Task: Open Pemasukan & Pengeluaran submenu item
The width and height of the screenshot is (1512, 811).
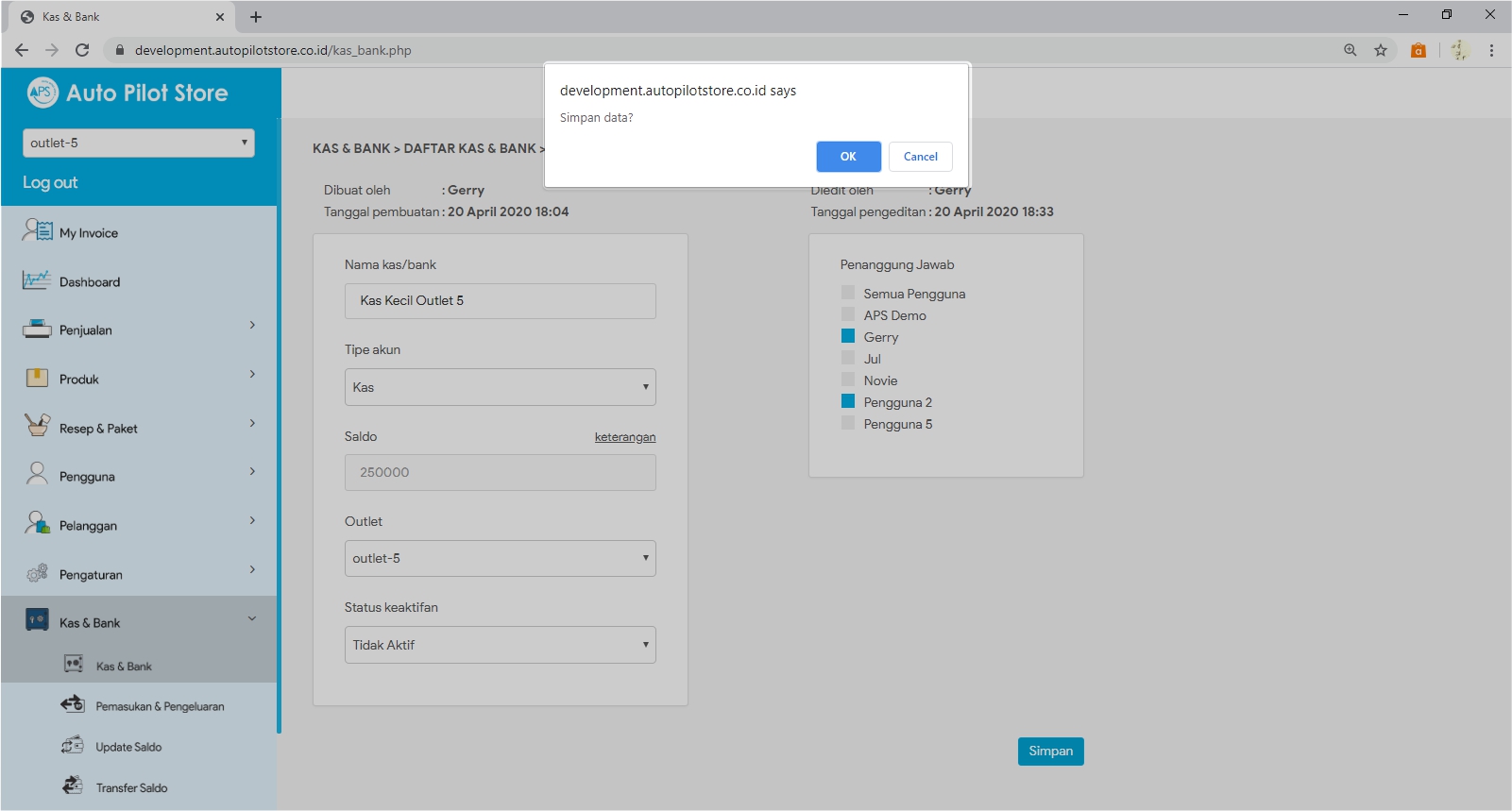Action: pyautogui.click(x=160, y=706)
